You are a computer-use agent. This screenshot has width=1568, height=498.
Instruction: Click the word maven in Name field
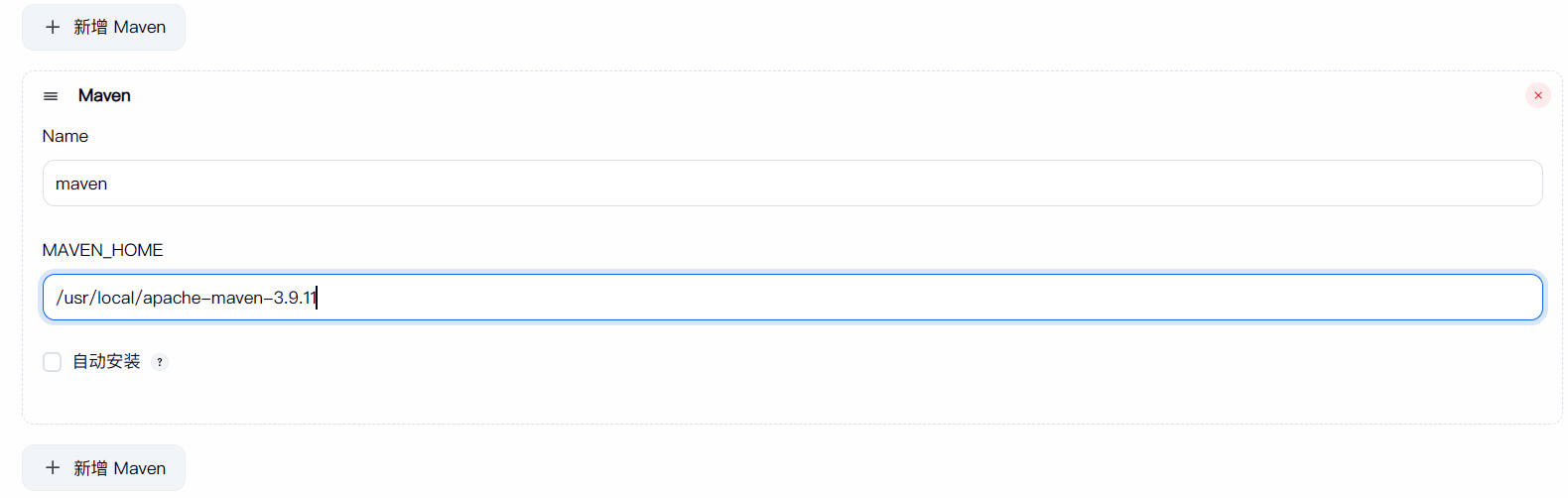point(81,184)
